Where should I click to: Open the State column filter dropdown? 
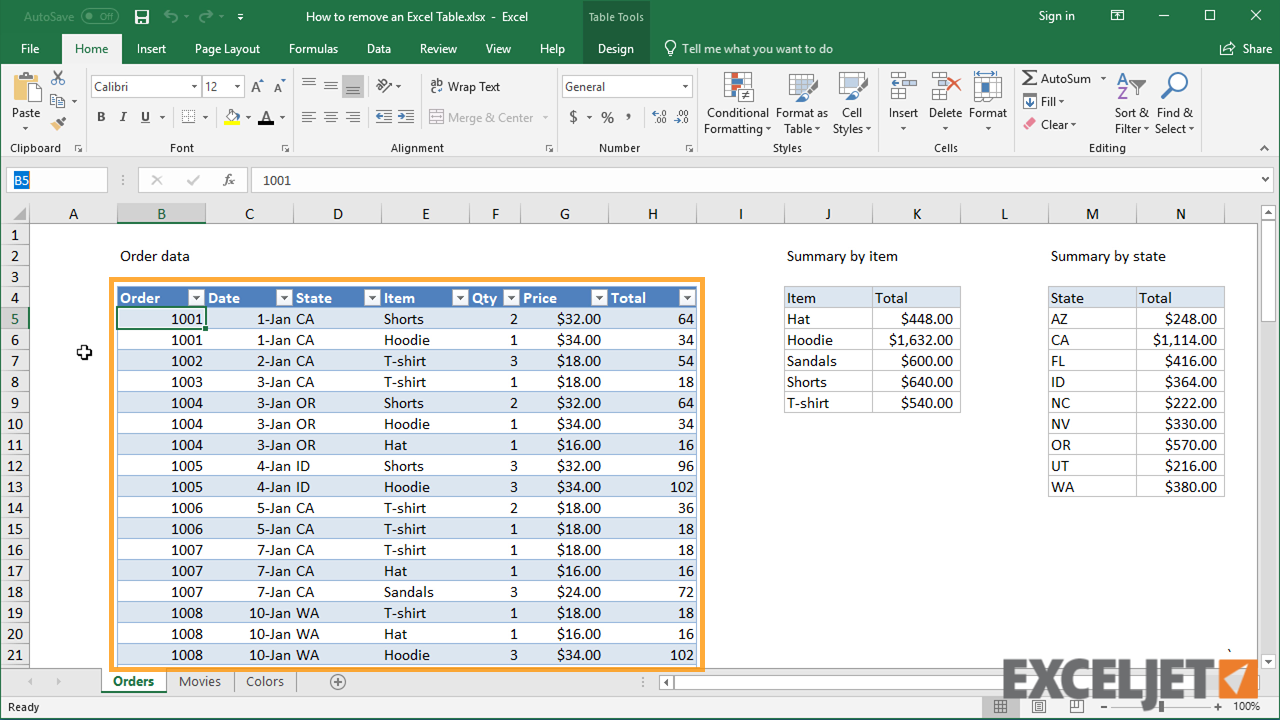point(372,298)
